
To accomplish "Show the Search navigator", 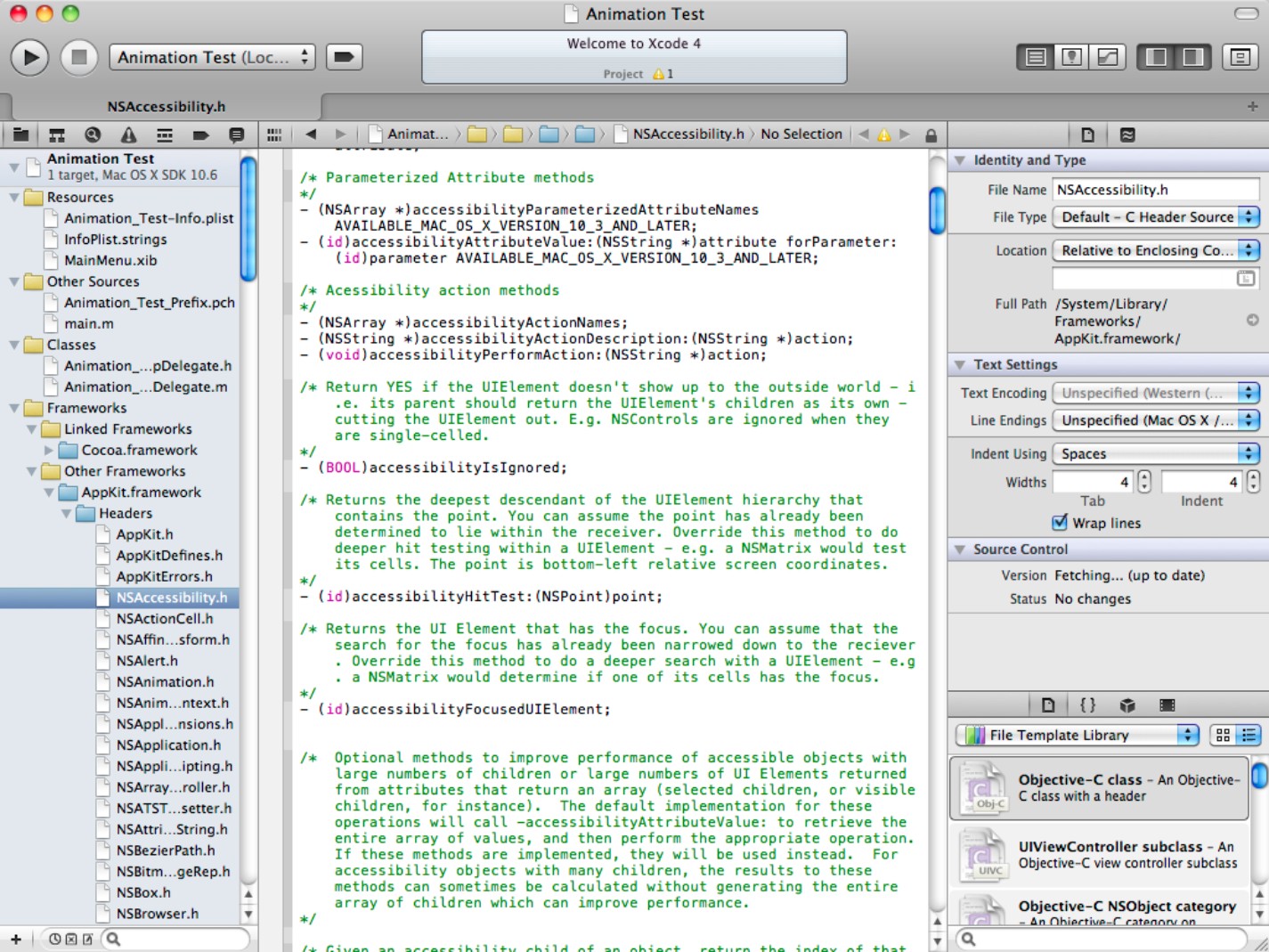I will click(93, 134).
